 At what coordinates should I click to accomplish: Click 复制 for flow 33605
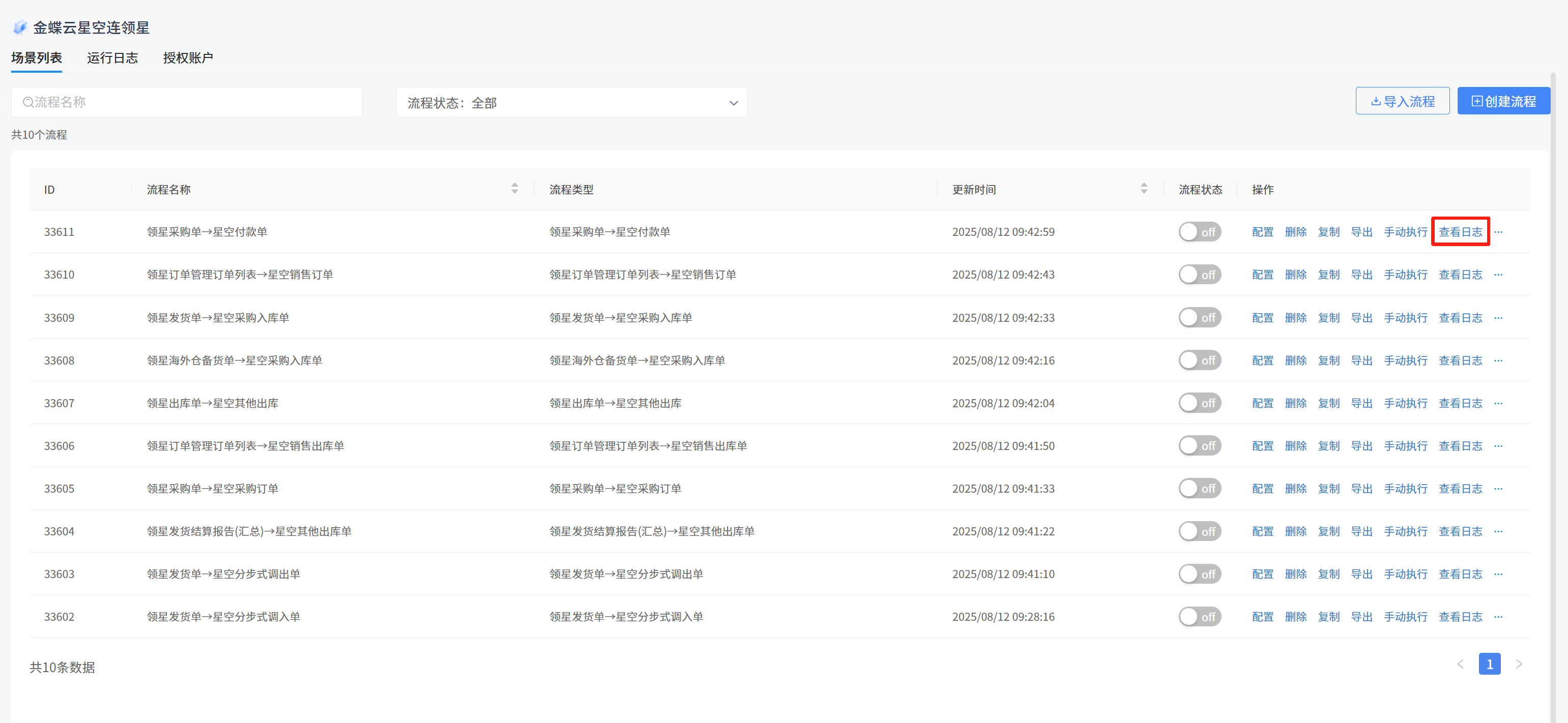[x=1328, y=488]
